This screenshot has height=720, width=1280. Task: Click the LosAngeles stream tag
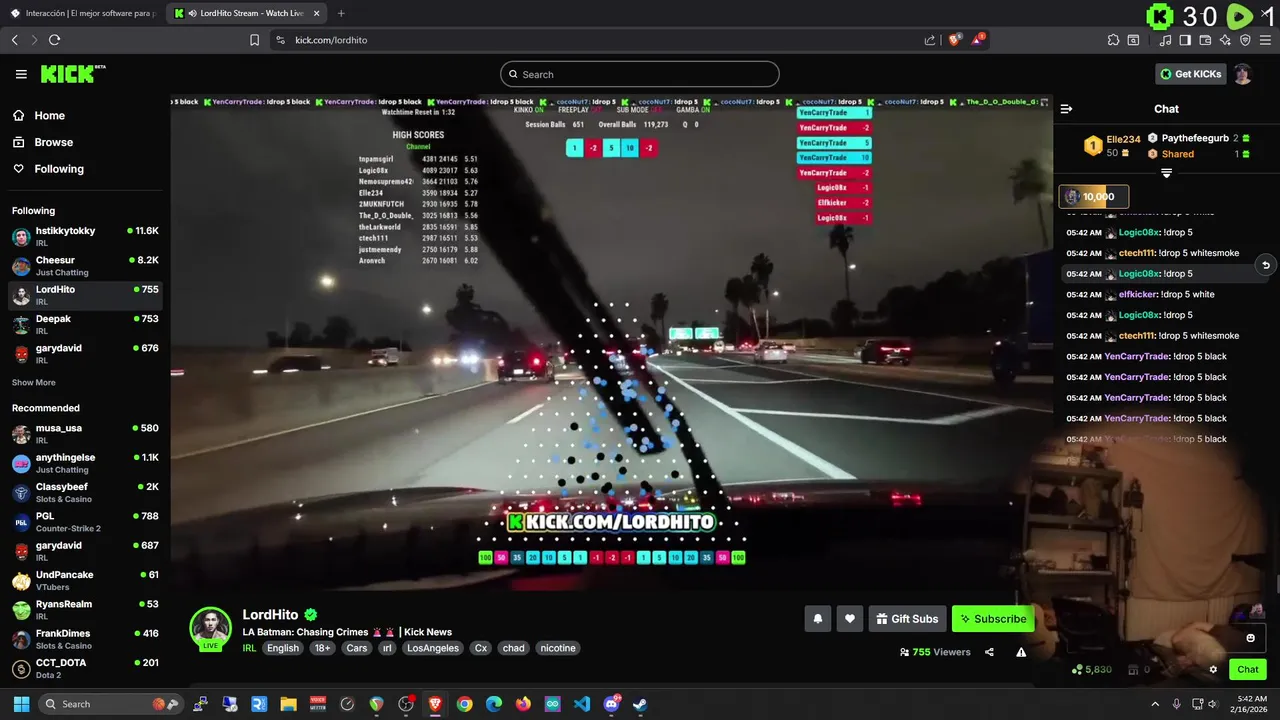point(433,648)
